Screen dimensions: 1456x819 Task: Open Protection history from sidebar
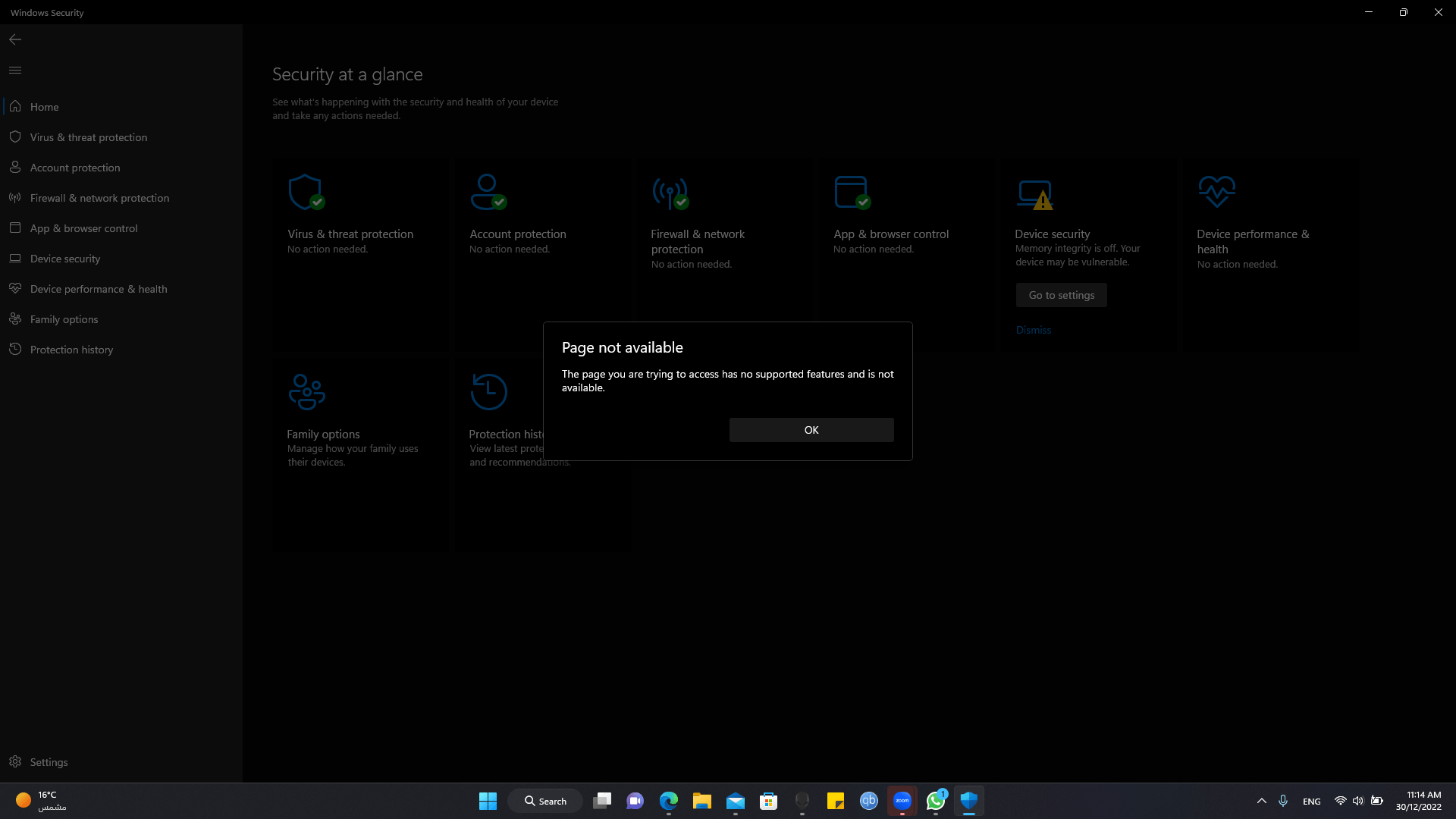tap(71, 350)
